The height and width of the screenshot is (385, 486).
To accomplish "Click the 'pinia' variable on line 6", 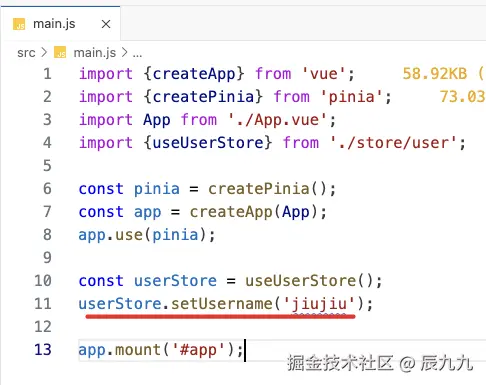I will click(157, 189).
